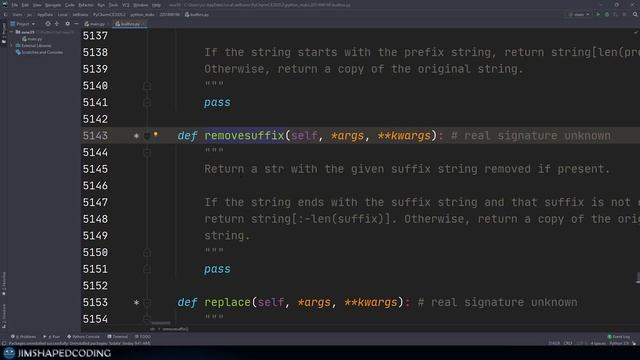640x360 pixels.
Task: Open Project panel settings gear
Action: 67,24
